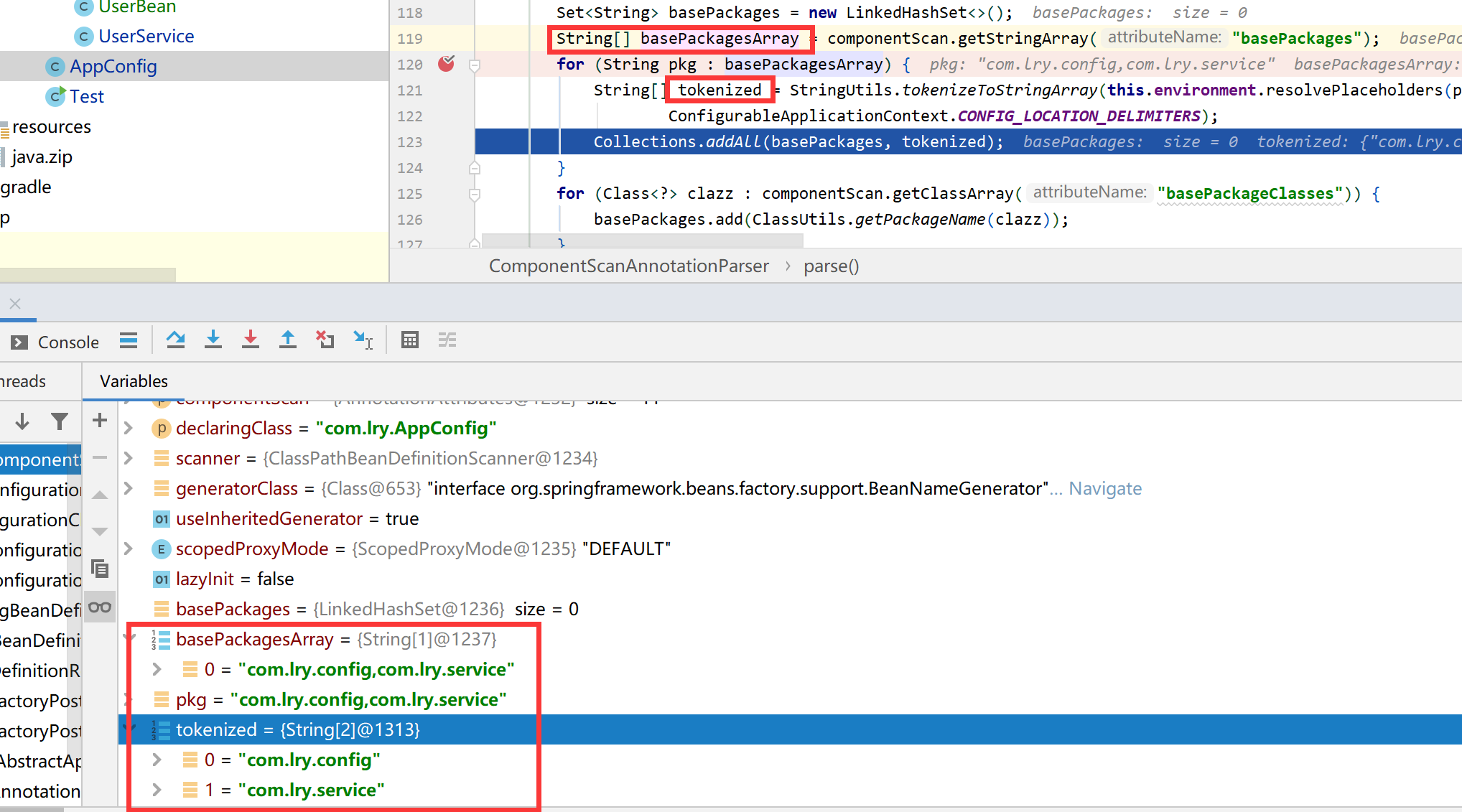The height and width of the screenshot is (812, 1462).
Task: Select AppConfig in the project tree
Action: point(113,66)
